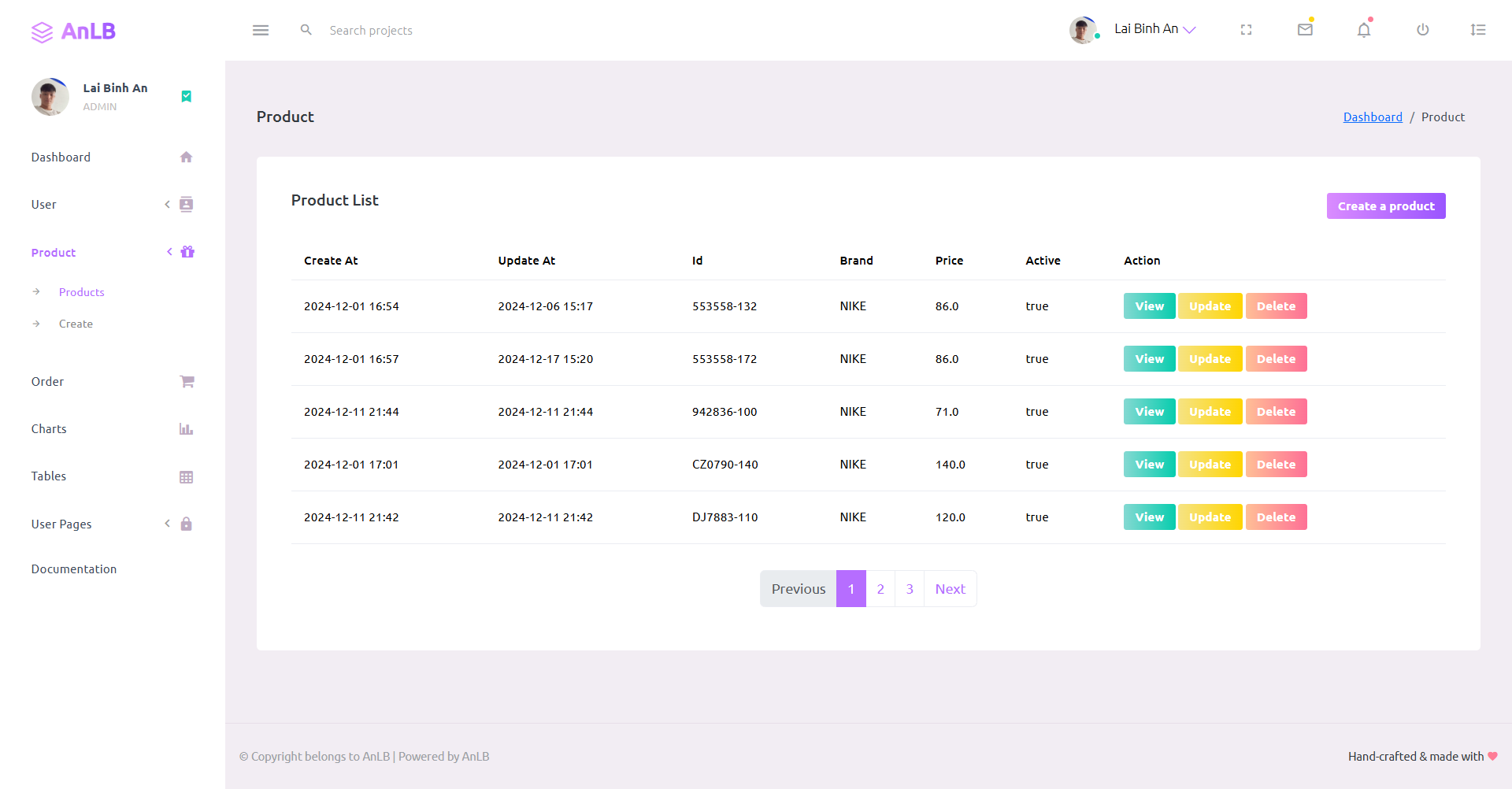Delete product 553558-132
This screenshot has width=1512, height=789.
[x=1276, y=306]
